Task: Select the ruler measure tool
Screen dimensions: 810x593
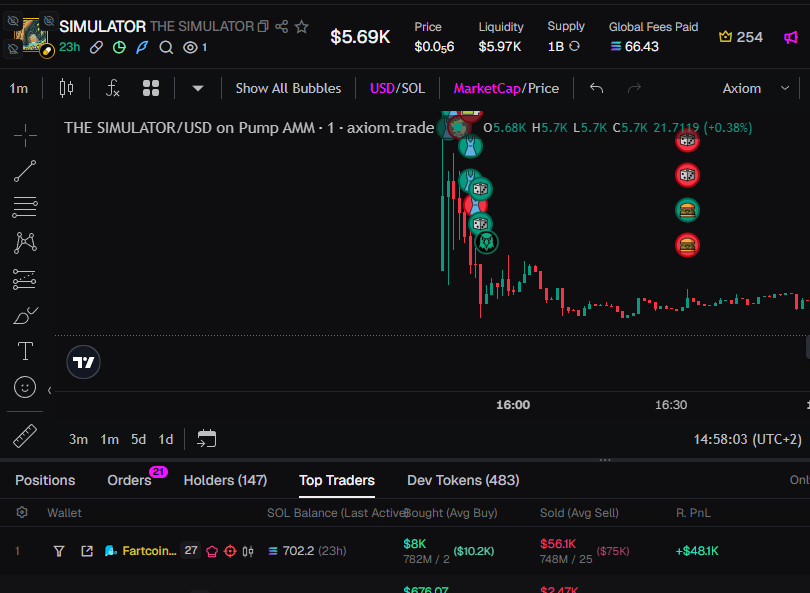Action: tap(25, 436)
